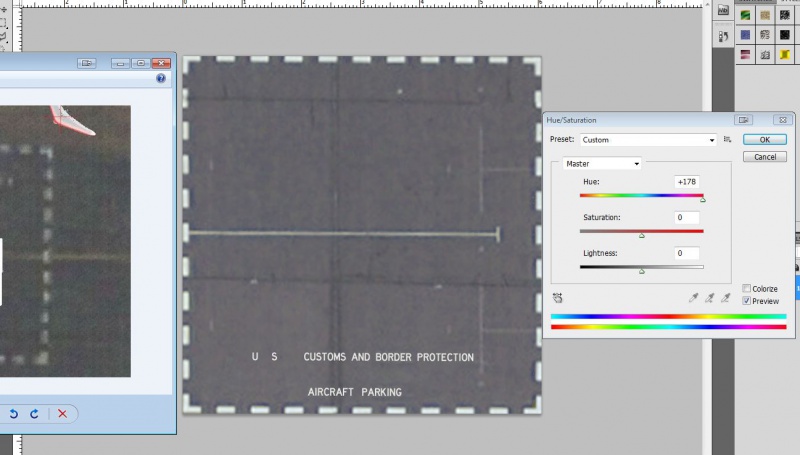Rotate counterclockwise in the left window
This screenshot has width=800, height=455.
[x=14, y=414]
